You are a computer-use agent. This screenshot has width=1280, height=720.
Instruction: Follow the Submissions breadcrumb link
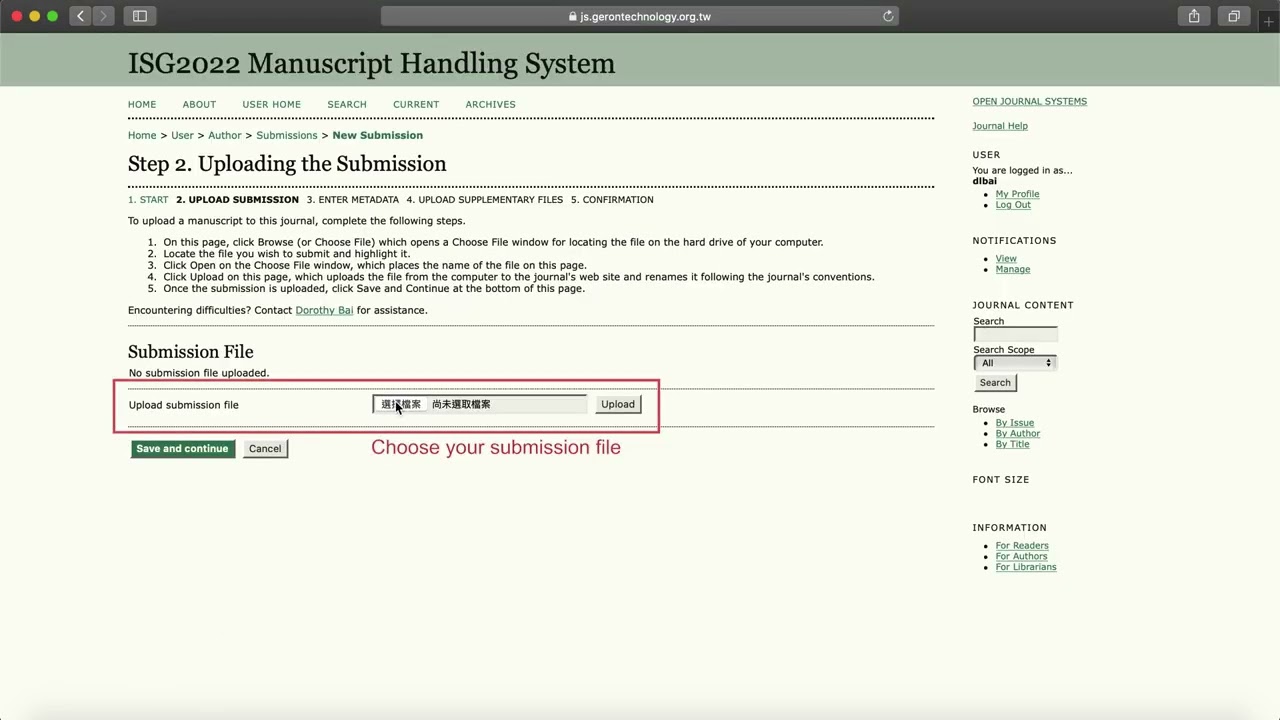tap(286, 135)
